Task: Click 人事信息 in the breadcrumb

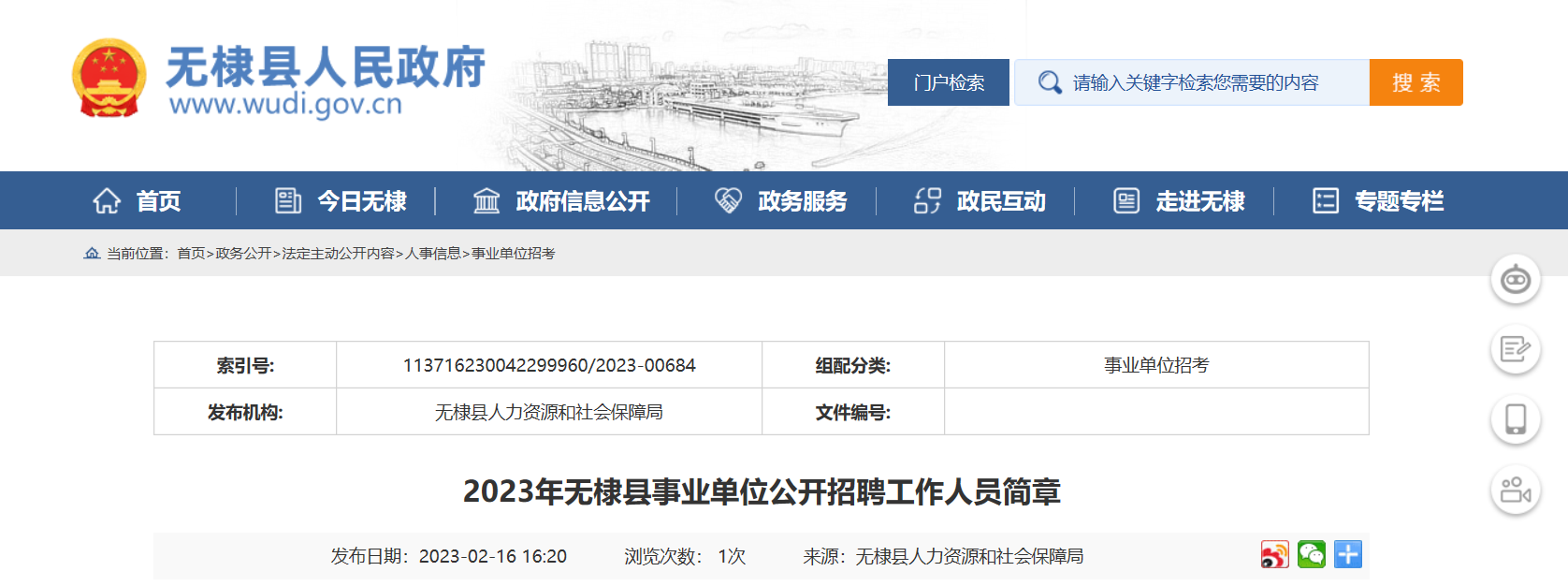Action: pyautogui.click(x=433, y=254)
